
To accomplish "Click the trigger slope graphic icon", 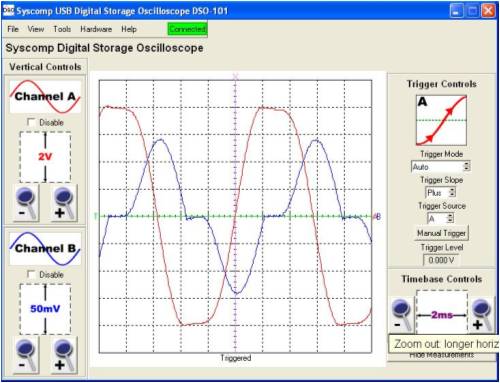I will (x=441, y=120).
